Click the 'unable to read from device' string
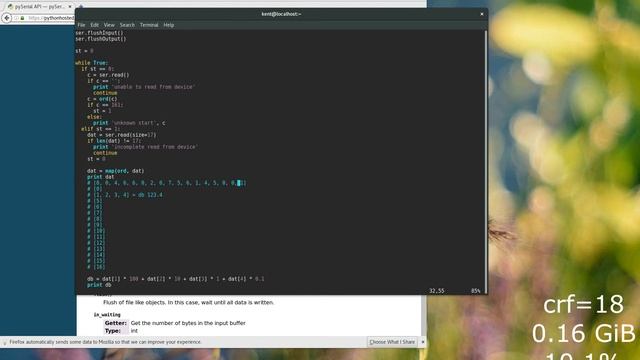The image size is (640, 360). pyautogui.click(x=153, y=87)
